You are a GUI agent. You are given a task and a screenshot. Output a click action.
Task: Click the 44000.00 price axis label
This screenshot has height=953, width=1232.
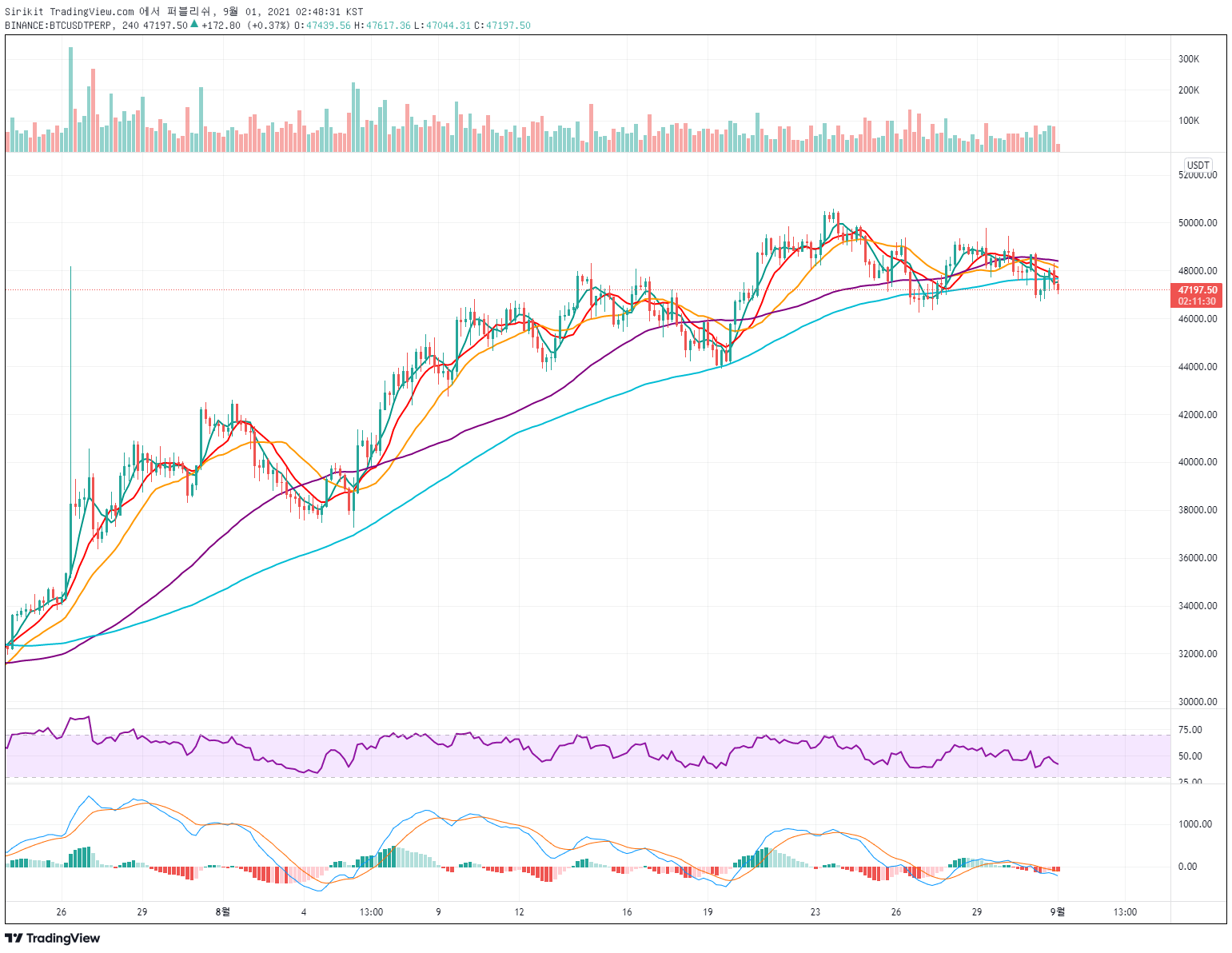tap(1198, 367)
